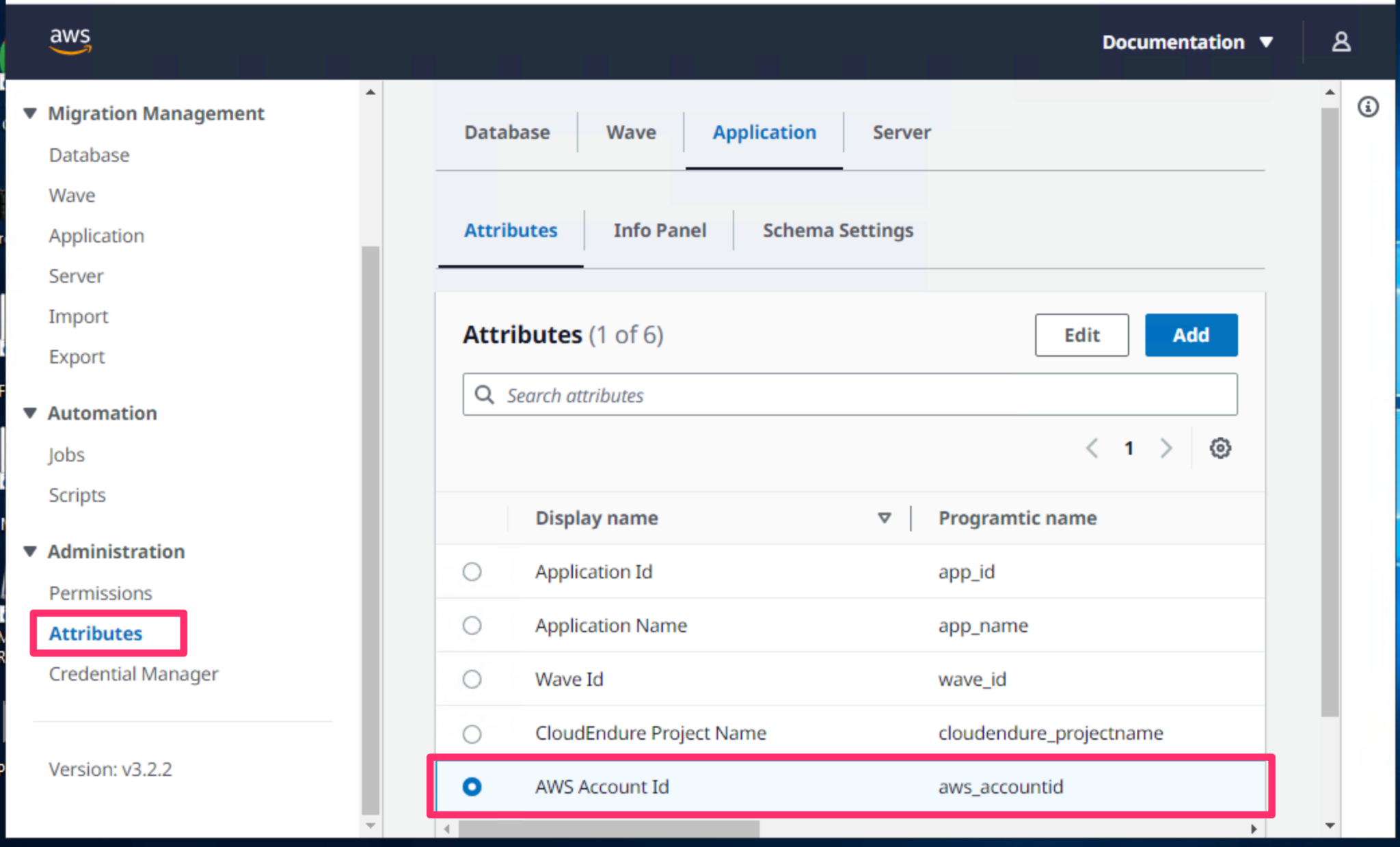Click the magnifier icon in search bar

(x=485, y=394)
